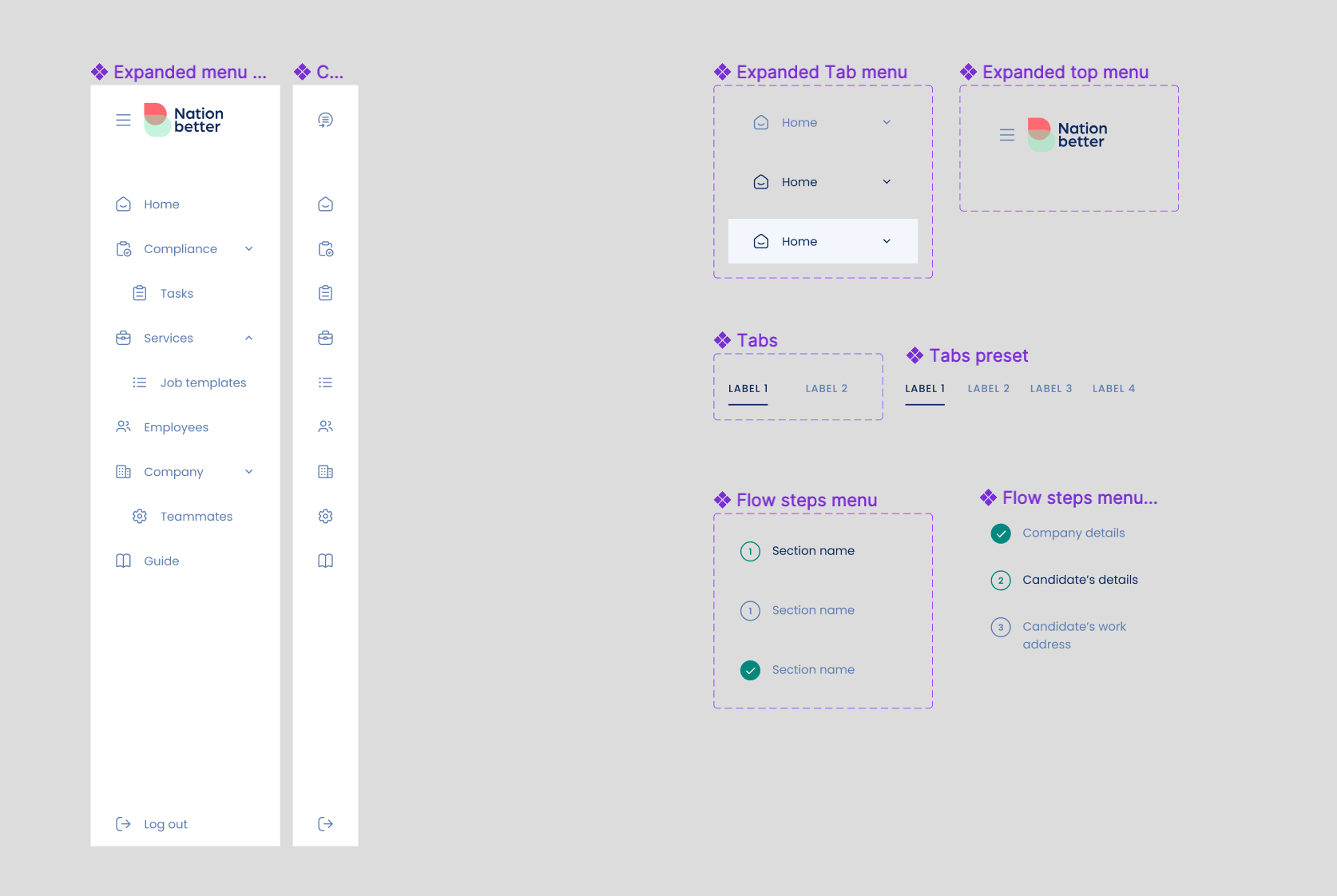This screenshot has height=896, width=1337.
Task: Select step 2 circle for Candidate's details
Action: tap(1001, 581)
